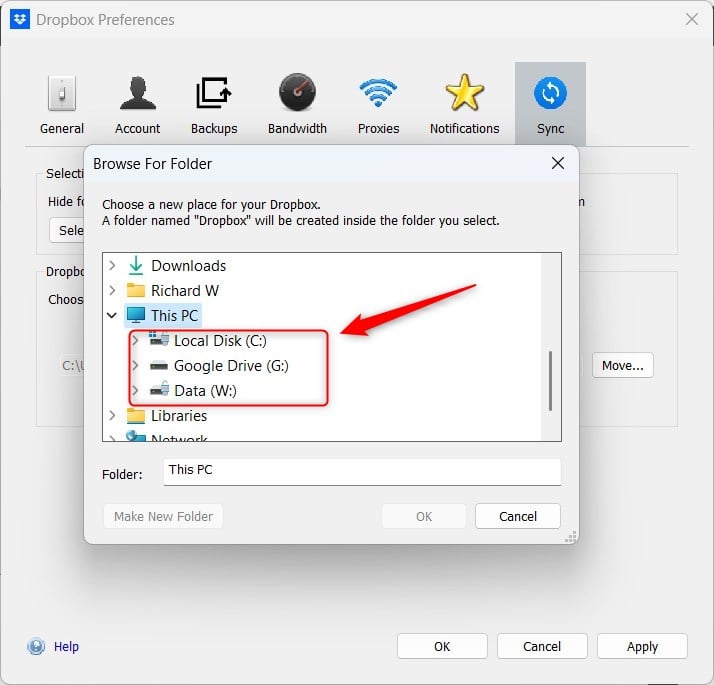714x685 pixels.
Task: Click Cancel in Browse For Folder dialog
Action: [518, 516]
